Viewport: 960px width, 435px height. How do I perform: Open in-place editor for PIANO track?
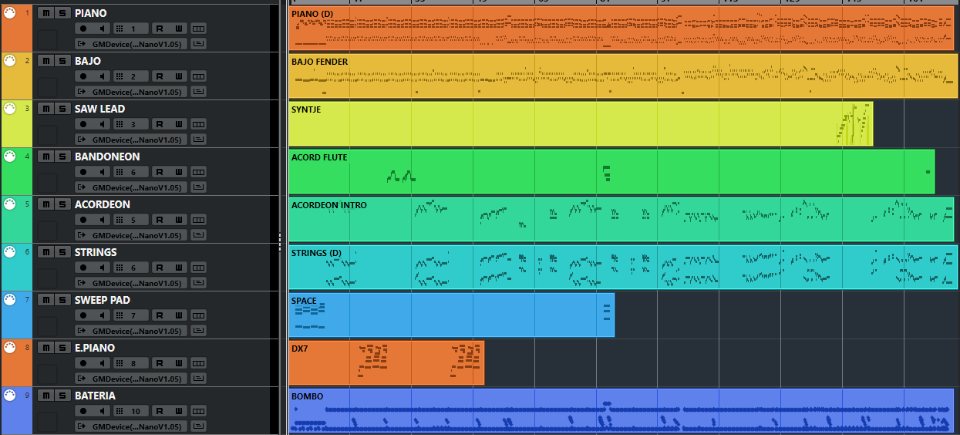[198, 44]
